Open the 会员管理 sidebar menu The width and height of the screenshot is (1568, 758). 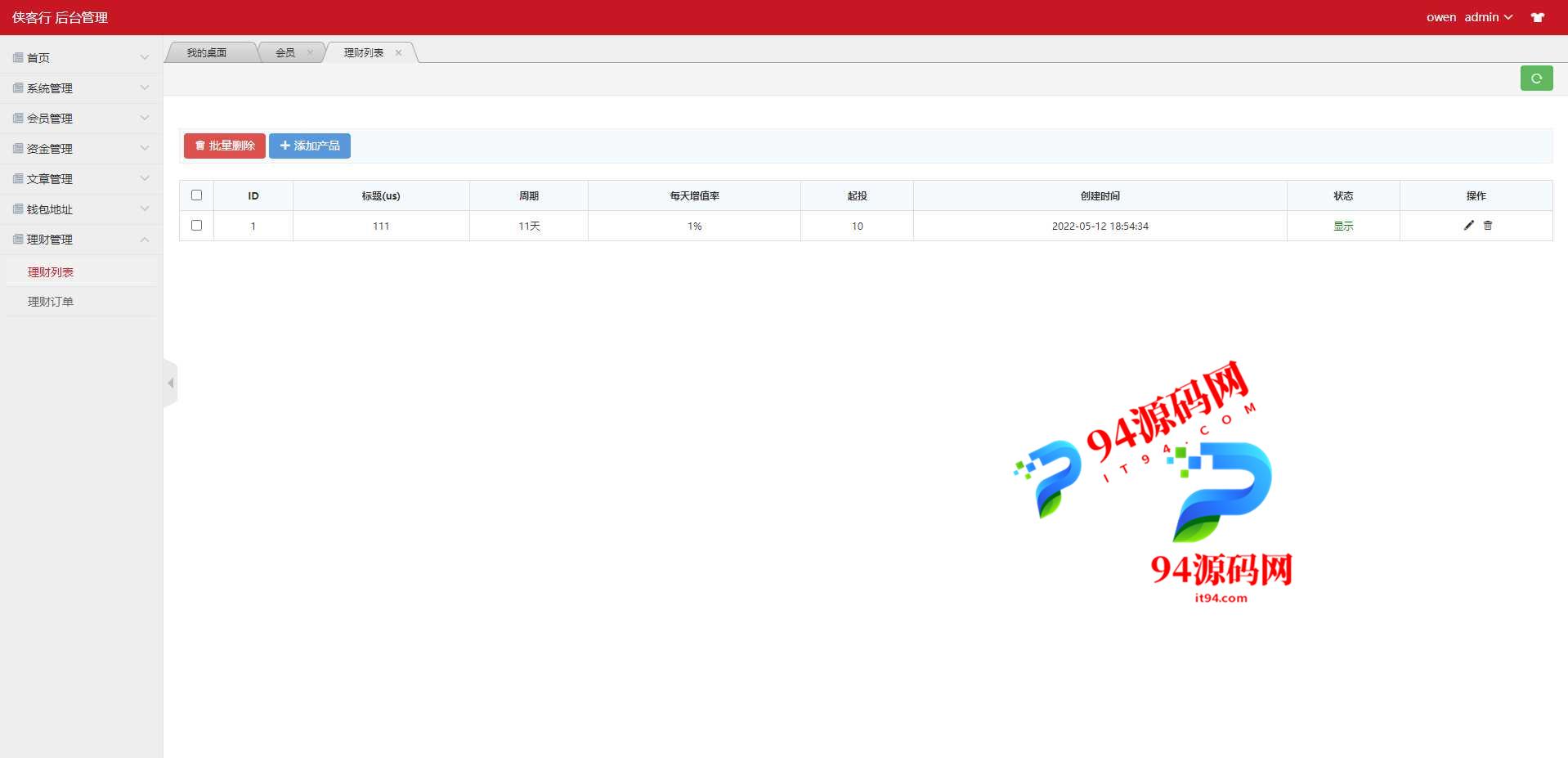[81, 118]
